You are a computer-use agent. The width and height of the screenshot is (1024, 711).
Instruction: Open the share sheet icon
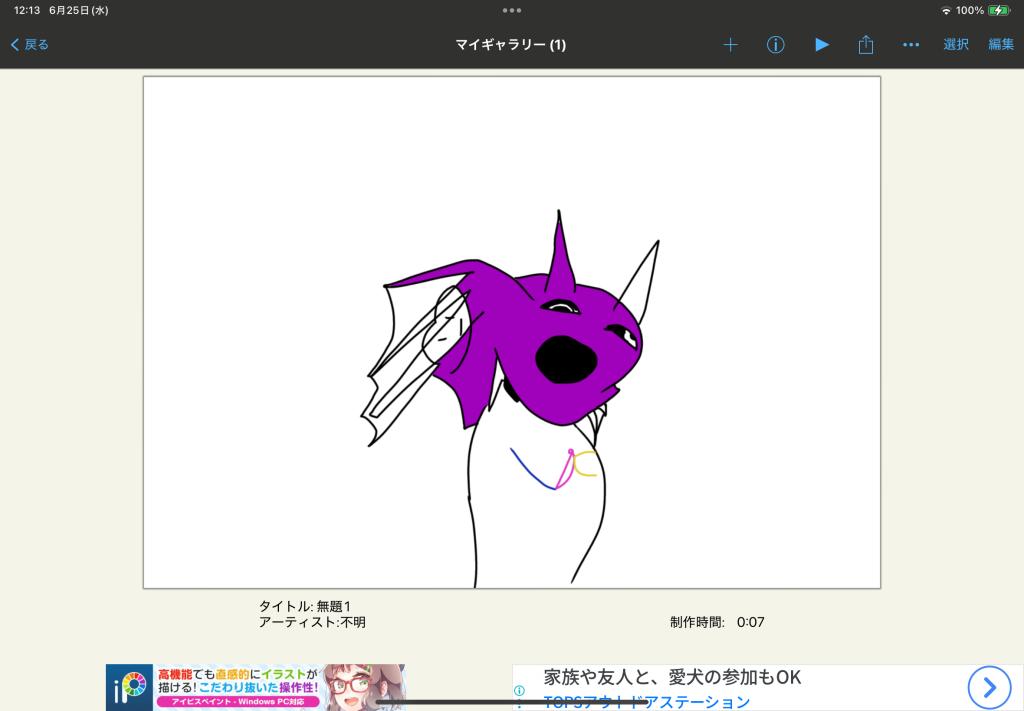(866, 45)
